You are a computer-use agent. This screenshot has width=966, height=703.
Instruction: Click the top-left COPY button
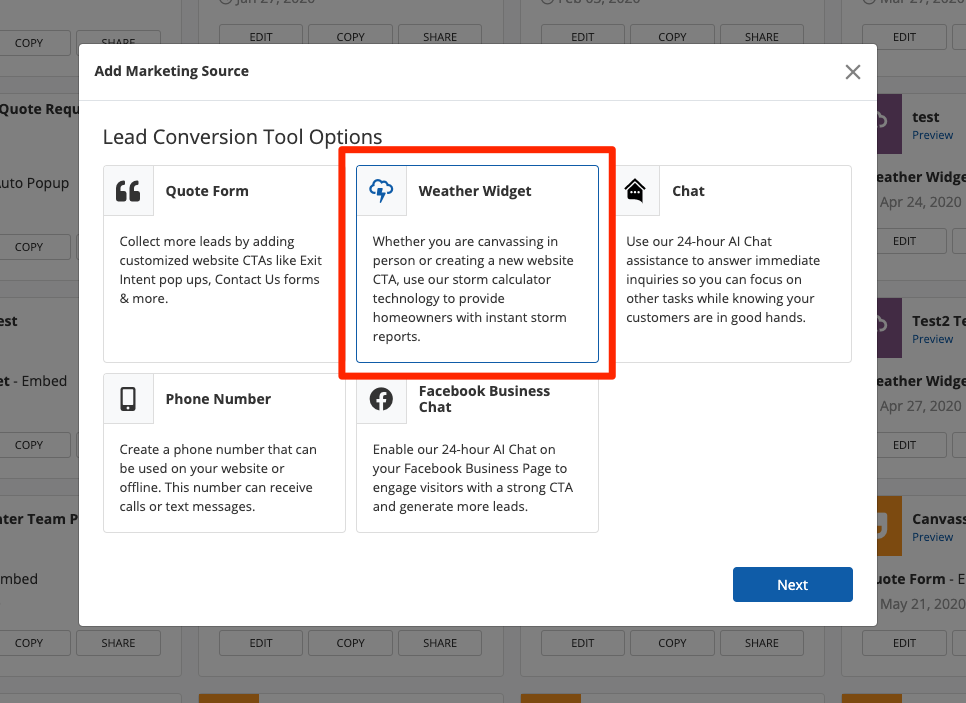pyautogui.click(x=29, y=43)
